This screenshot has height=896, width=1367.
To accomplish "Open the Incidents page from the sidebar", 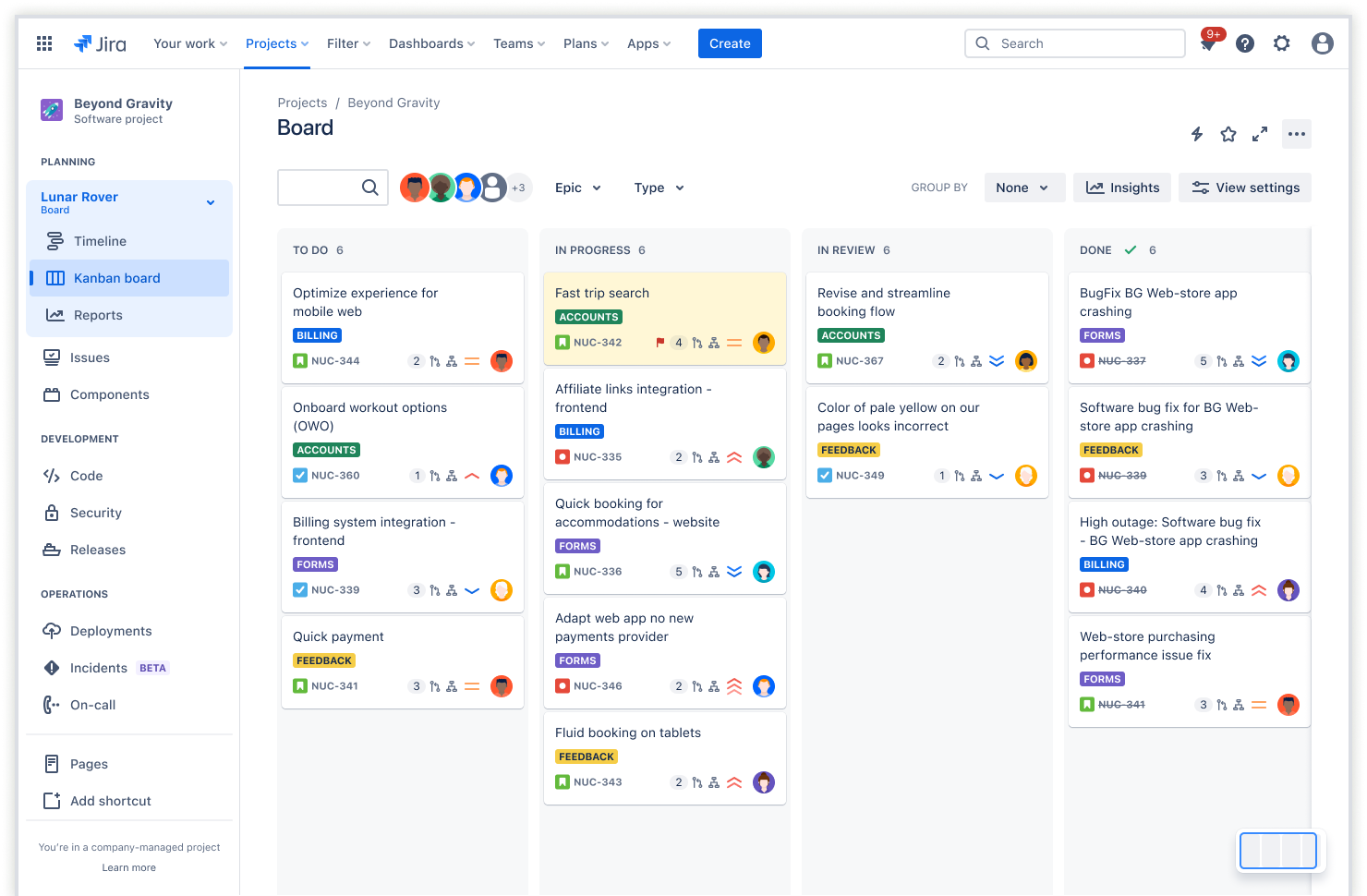I will (x=99, y=668).
